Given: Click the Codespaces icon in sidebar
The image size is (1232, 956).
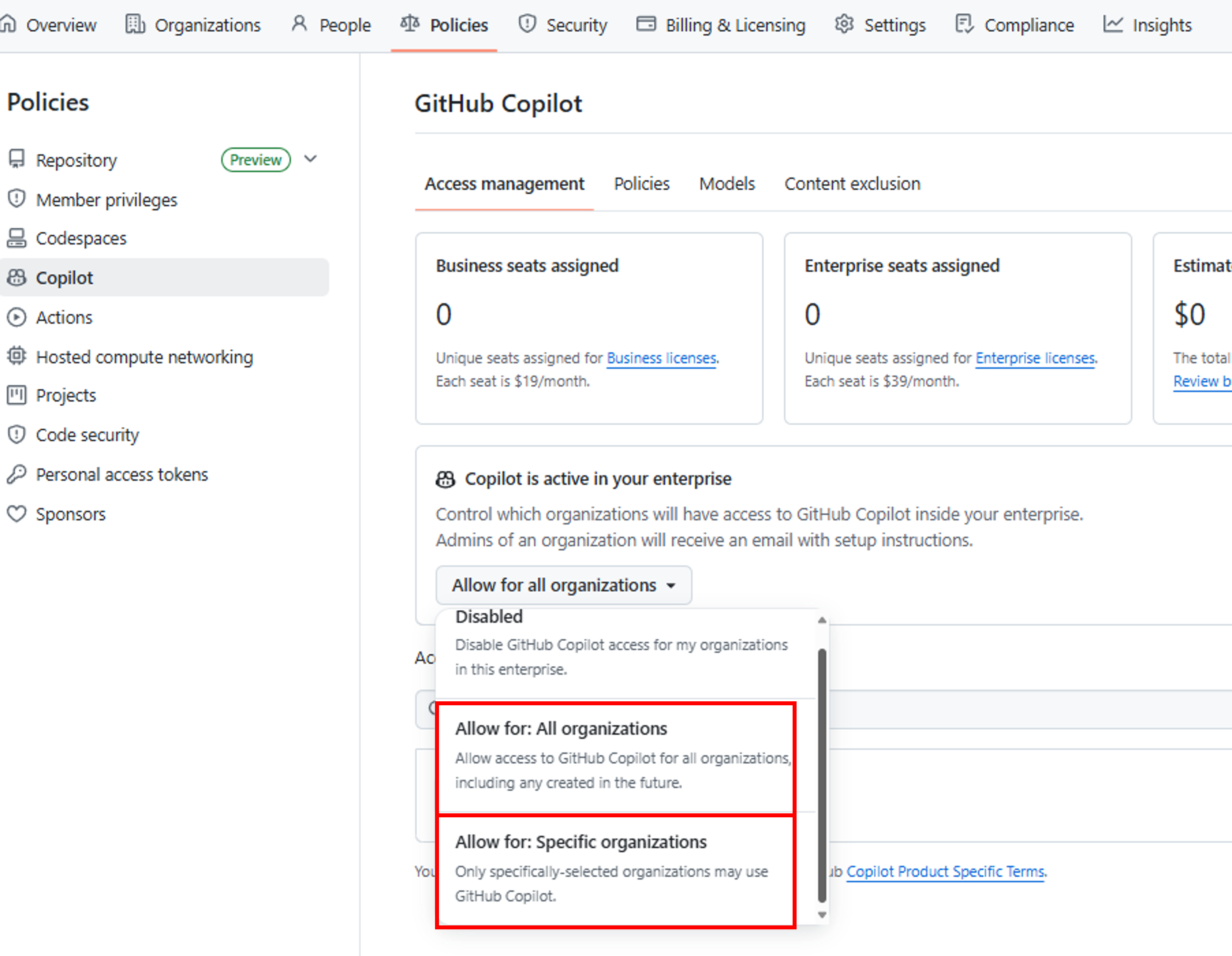Looking at the screenshot, I should (x=16, y=238).
